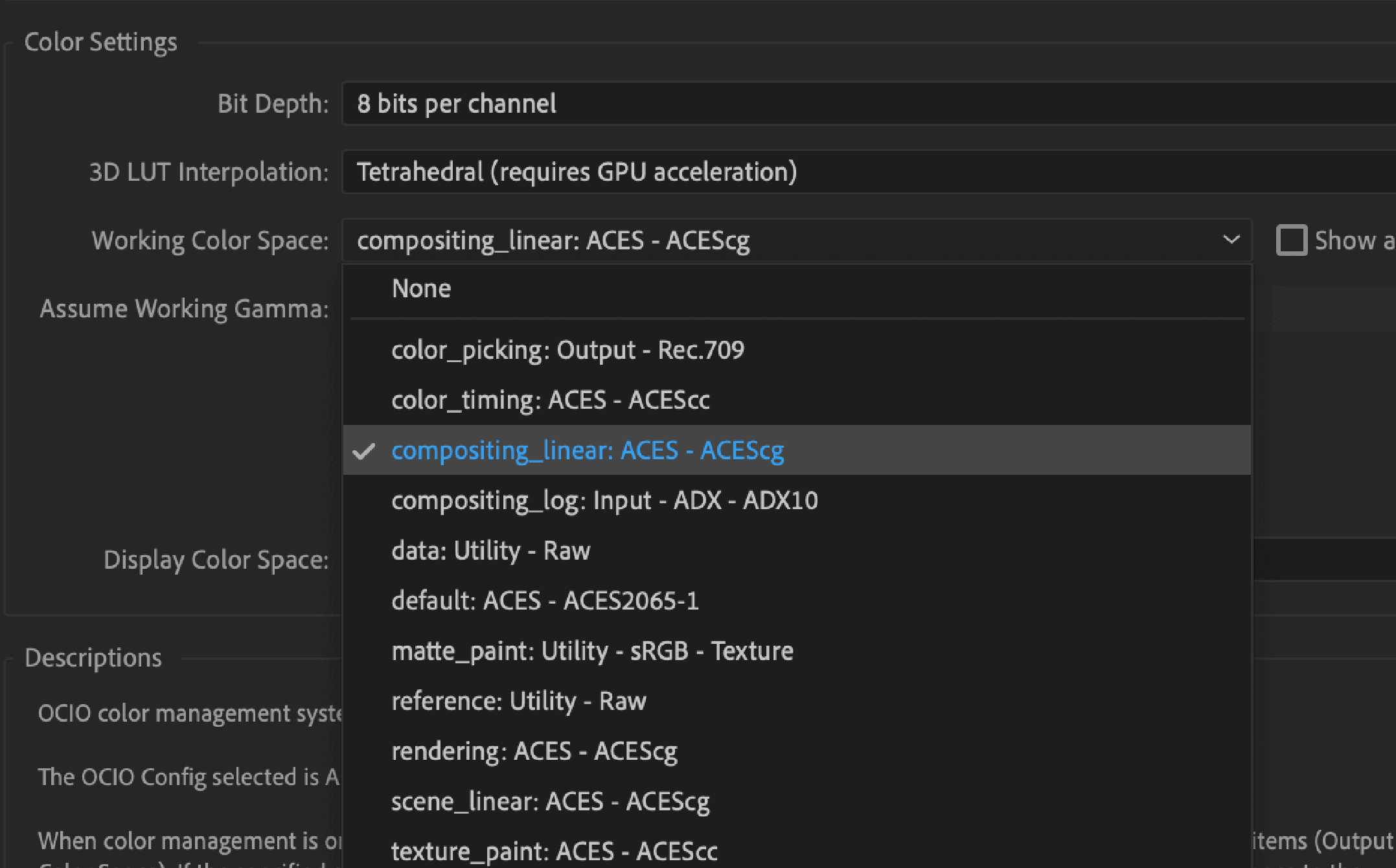
Task: Select color_timing: ACES - ACEScc color space
Action: coord(551,400)
